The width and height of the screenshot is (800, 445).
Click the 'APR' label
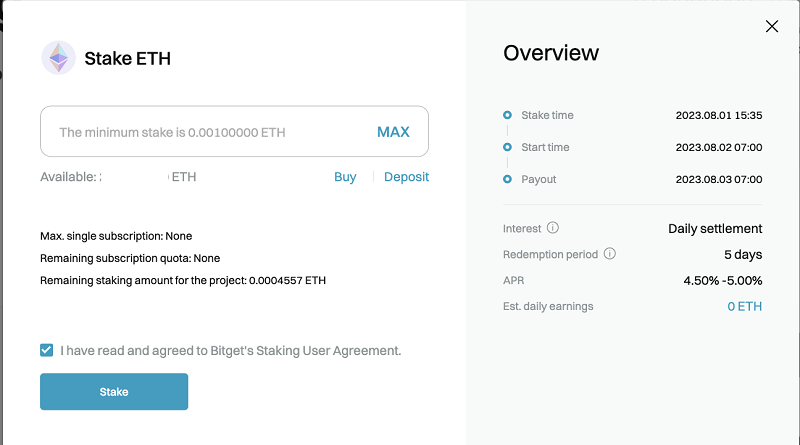coord(513,280)
